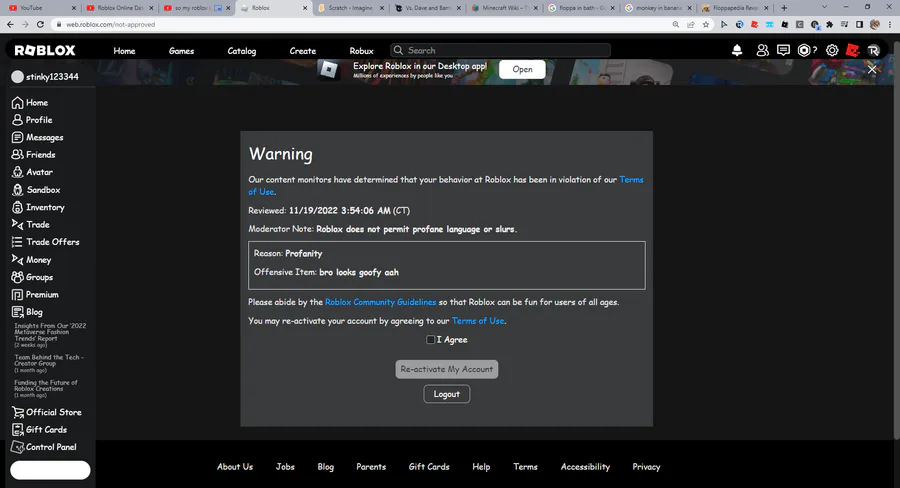Open the Chrome extensions puzzle icon

pos(829,25)
